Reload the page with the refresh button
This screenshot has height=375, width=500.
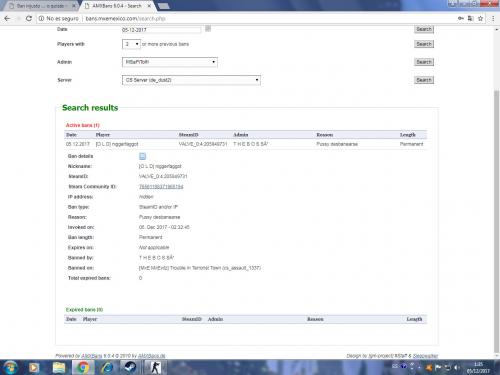pos(29,18)
